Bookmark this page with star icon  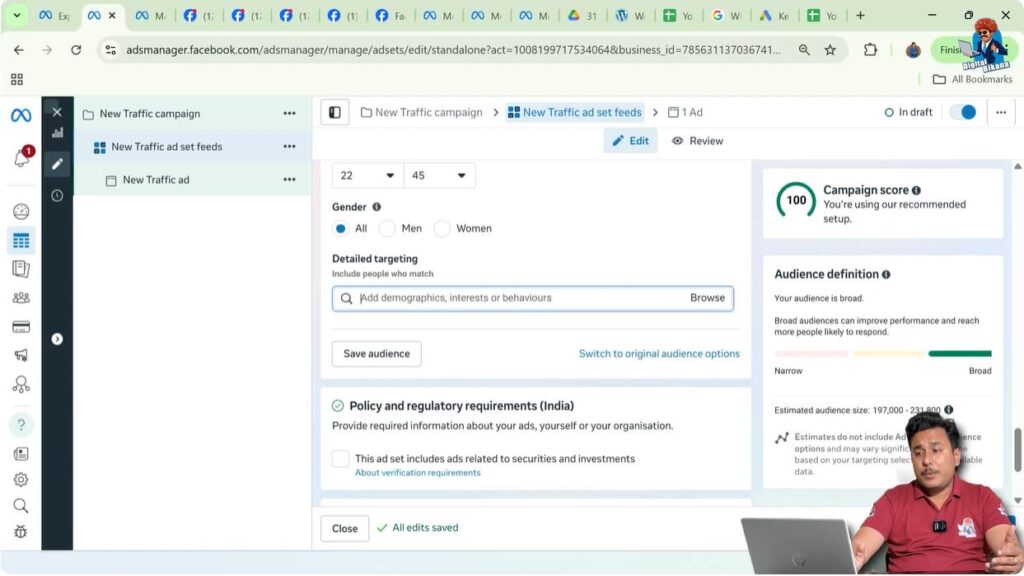click(x=830, y=50)
